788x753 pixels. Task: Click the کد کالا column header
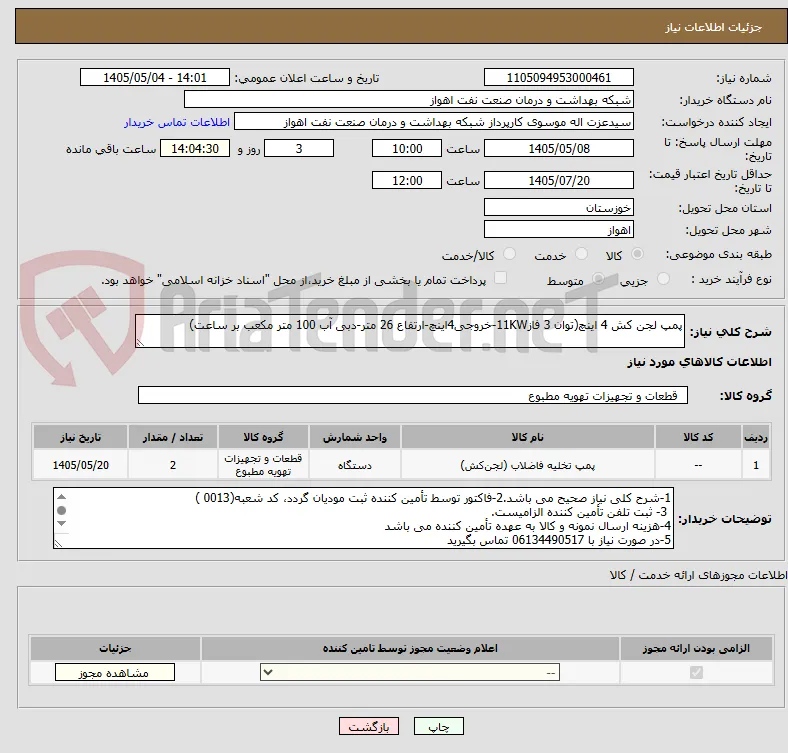tap(698, 437)
